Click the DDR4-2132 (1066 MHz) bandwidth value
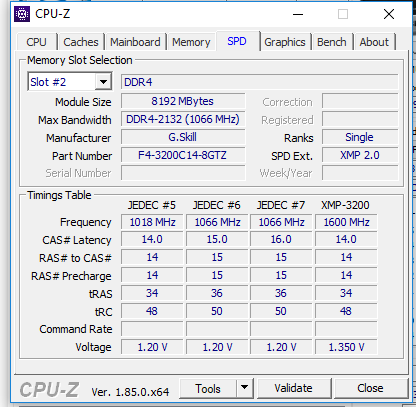This screenshot has width=416, height=407. point(183,119)
